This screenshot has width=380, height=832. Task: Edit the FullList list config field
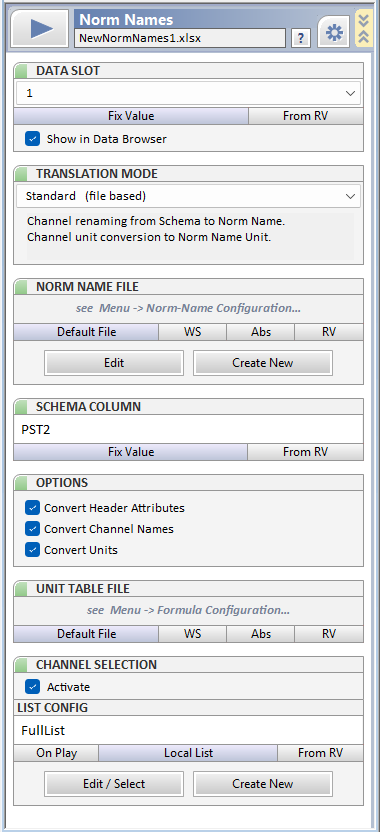click(x=188, y=731)
